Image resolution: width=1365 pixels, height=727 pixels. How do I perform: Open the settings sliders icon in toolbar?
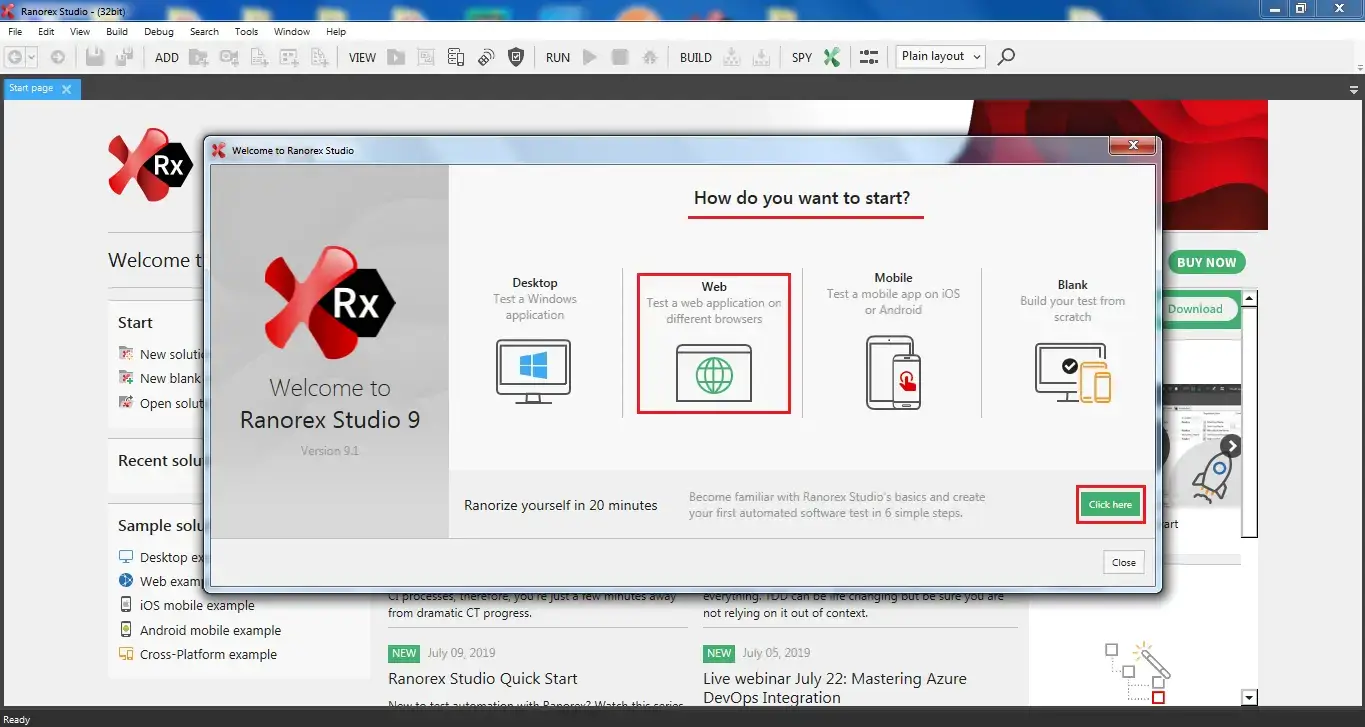click(x=868, y=57)
